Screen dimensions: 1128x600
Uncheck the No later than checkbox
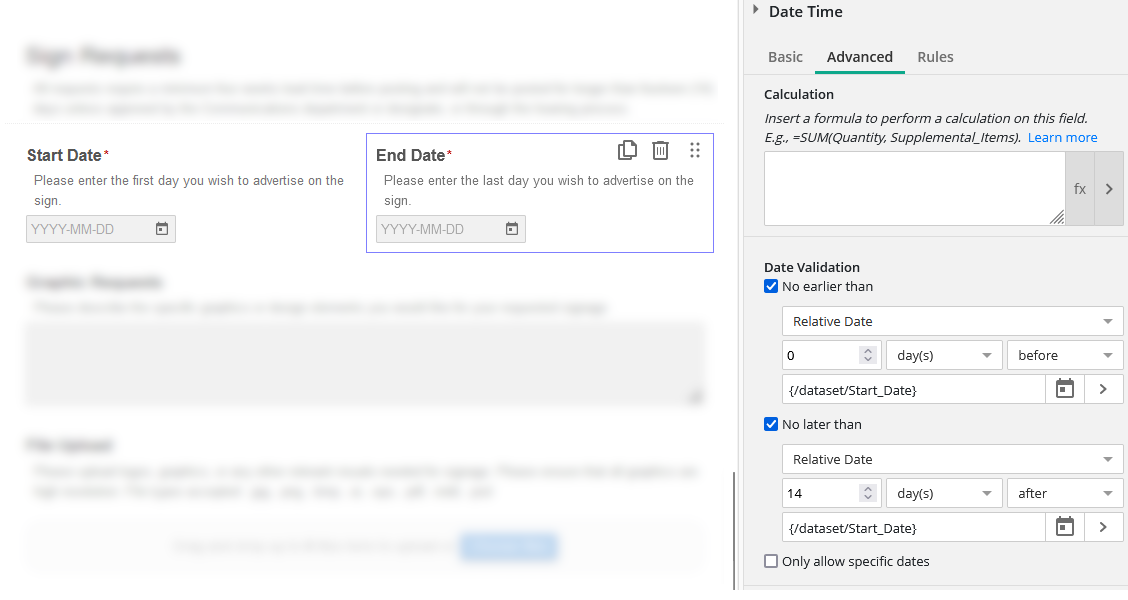771,424
